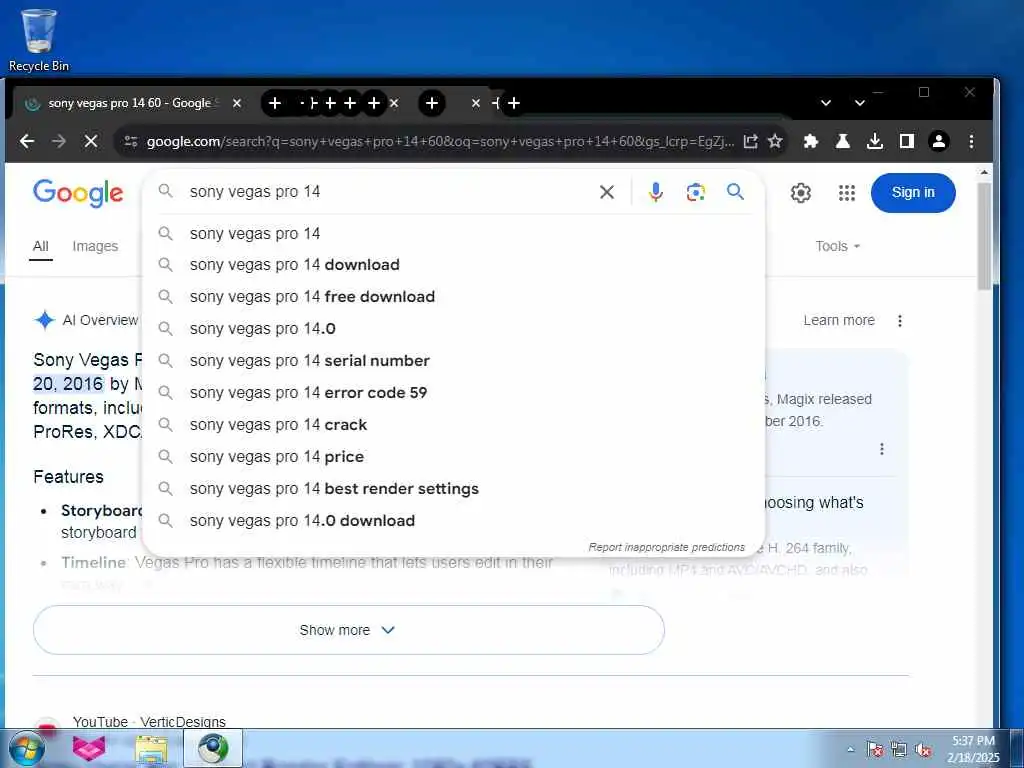This screenshot has width=1024, height=768.
Task: Open the Recycle Bin desktop icon
Action: pos(39,40)
